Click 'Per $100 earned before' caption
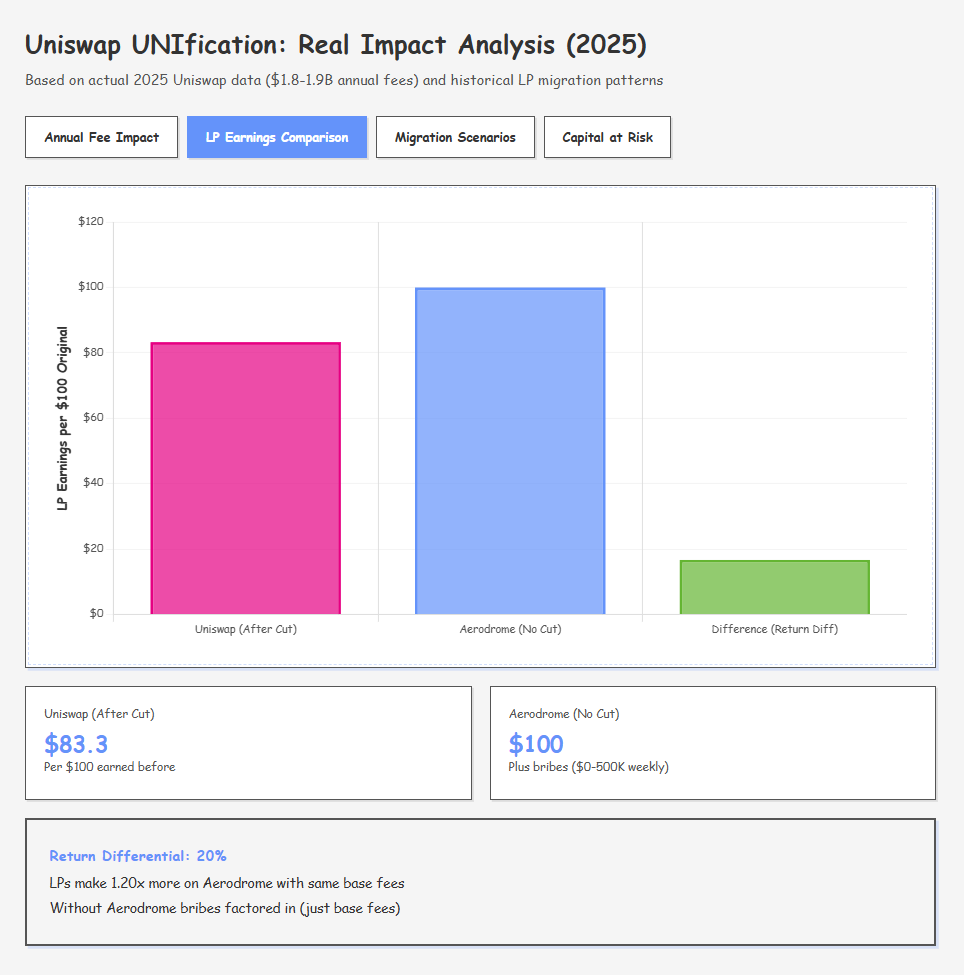This screenshot has width=964, height=975. pyautogui.click(x=109, y=767)
